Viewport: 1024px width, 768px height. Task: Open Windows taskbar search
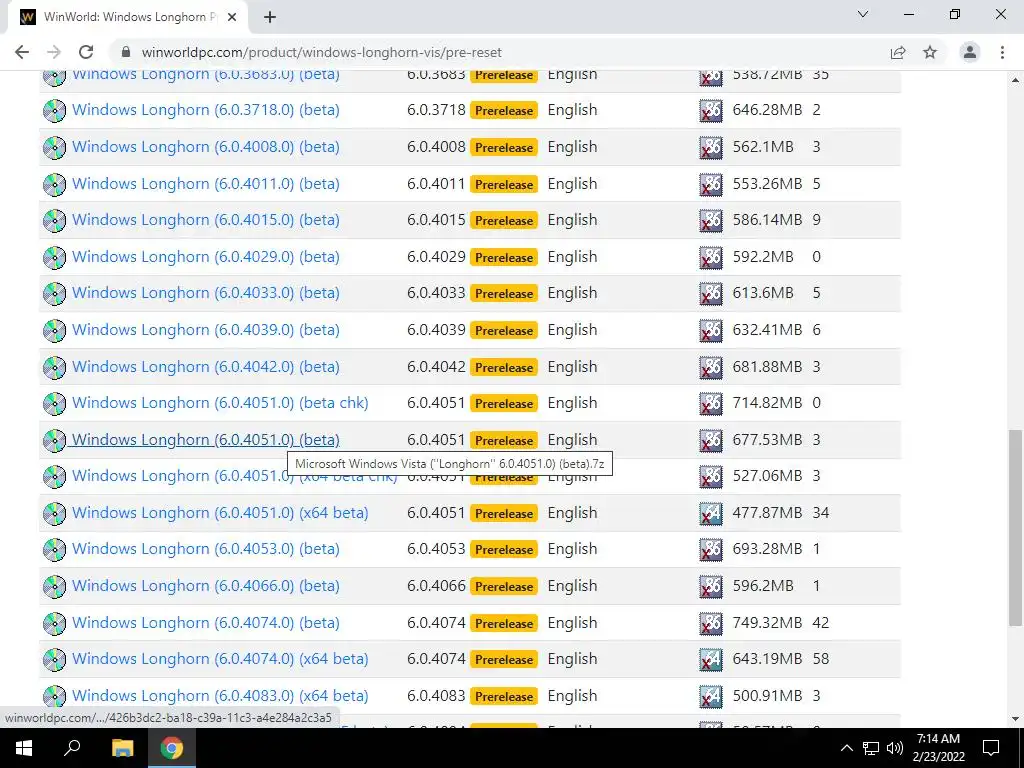72,748
